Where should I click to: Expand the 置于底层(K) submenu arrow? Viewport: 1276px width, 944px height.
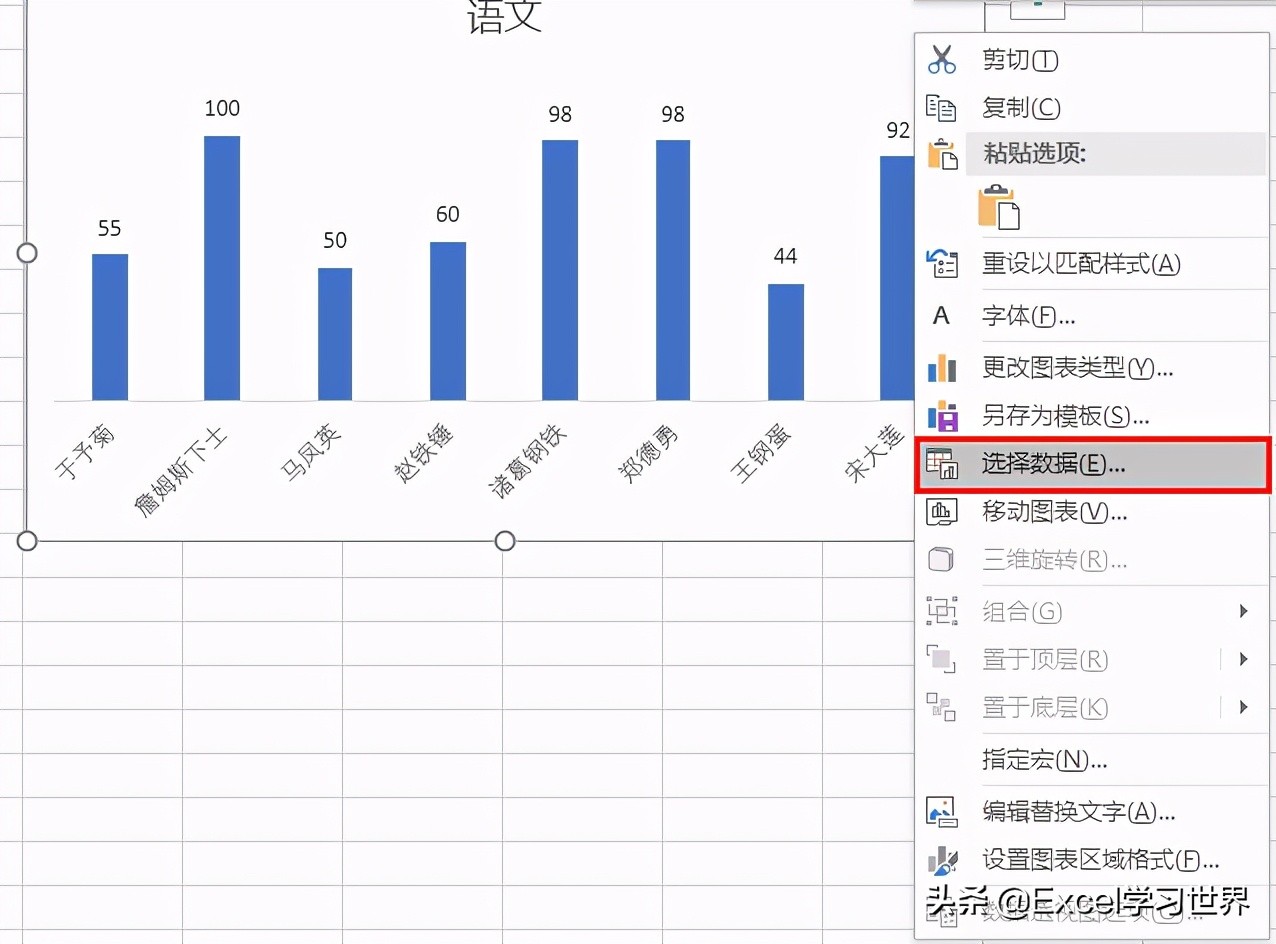1243,707
